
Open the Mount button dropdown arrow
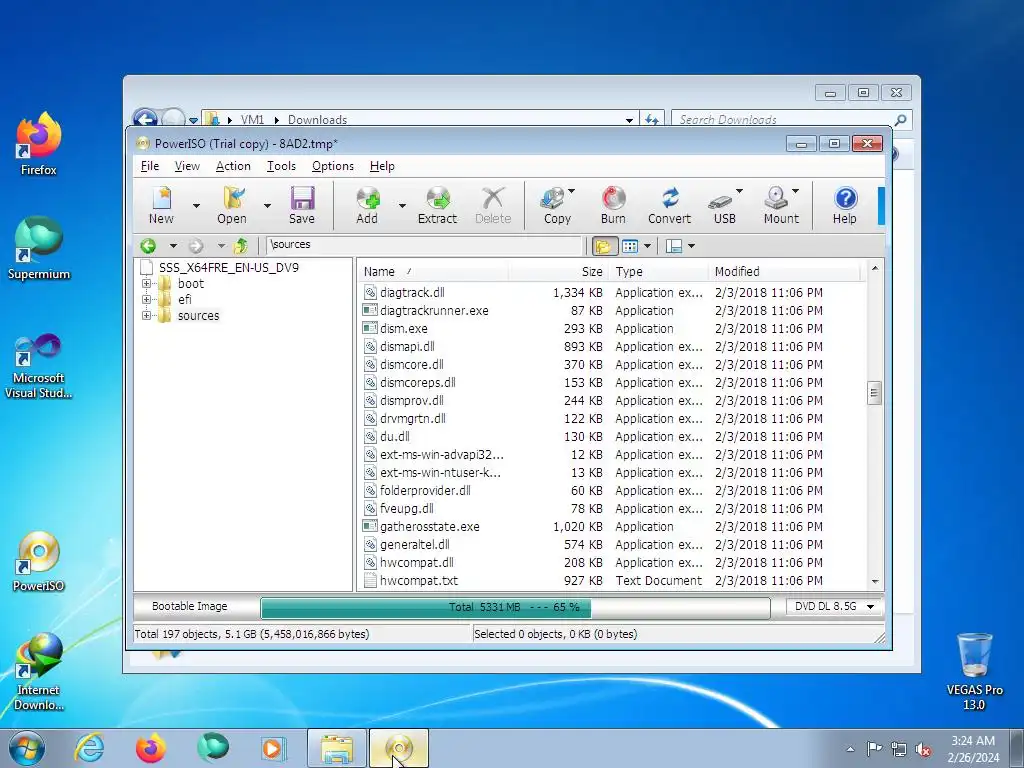coord(795,191)
